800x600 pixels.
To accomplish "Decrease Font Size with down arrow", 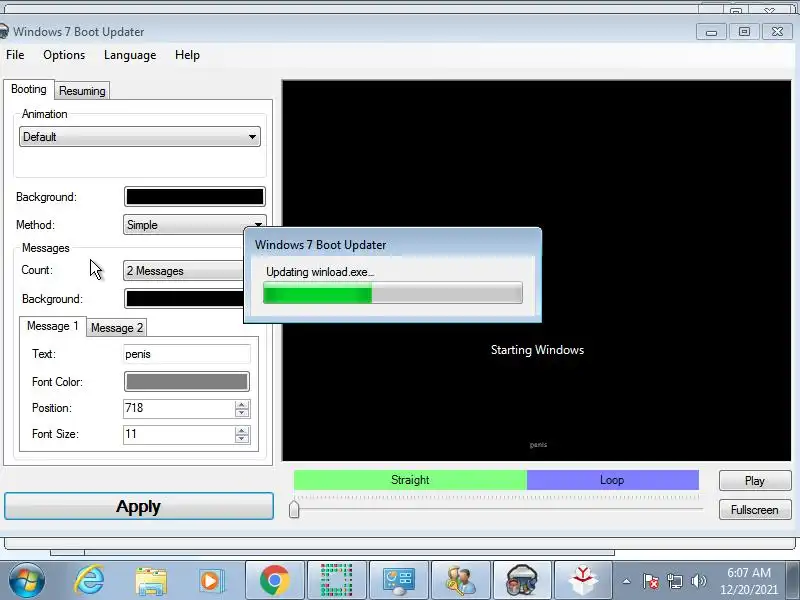I will pos(242,439).
